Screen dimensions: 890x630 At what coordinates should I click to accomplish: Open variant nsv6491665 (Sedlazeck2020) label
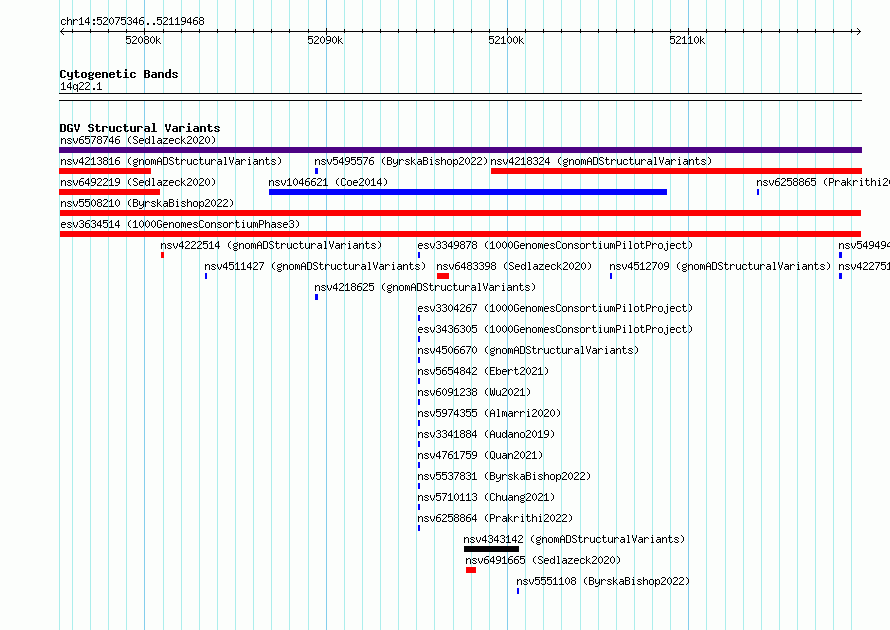543,560
